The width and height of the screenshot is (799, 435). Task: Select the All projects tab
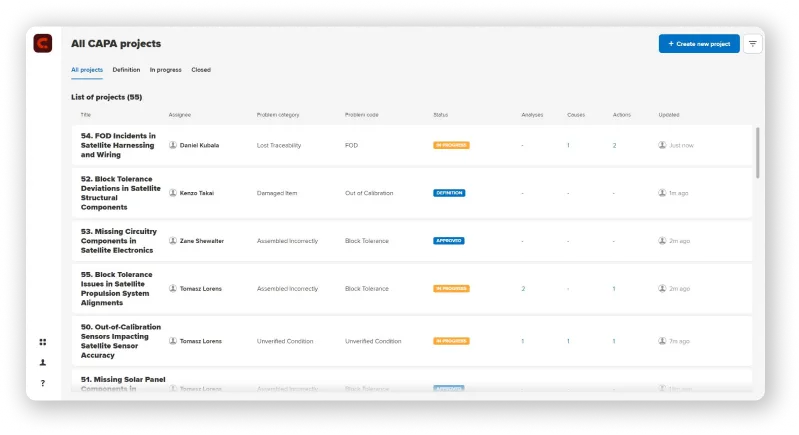[x=87, y=70]
